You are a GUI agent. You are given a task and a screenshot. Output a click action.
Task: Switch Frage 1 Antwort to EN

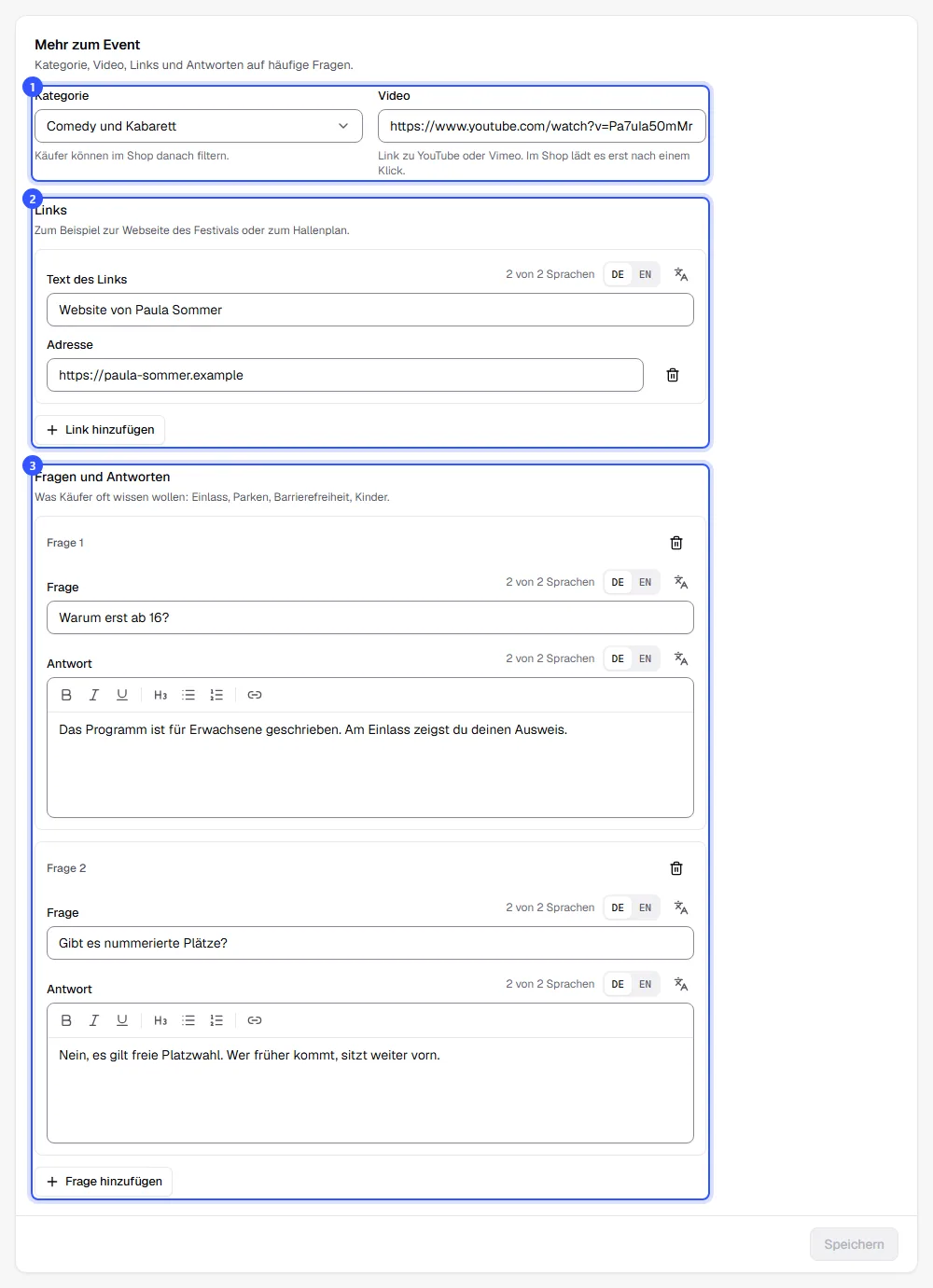tap(646, 658)
